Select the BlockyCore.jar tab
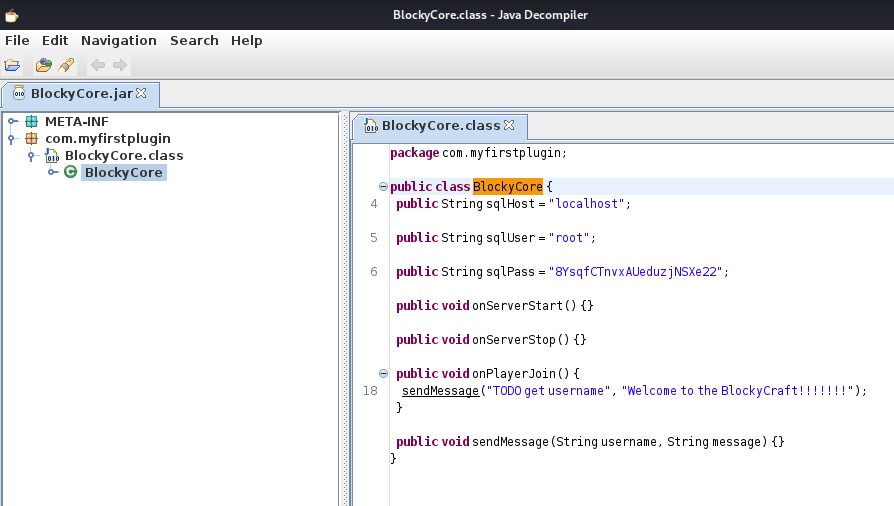This screenshot has height=506, width=894. 80,94
